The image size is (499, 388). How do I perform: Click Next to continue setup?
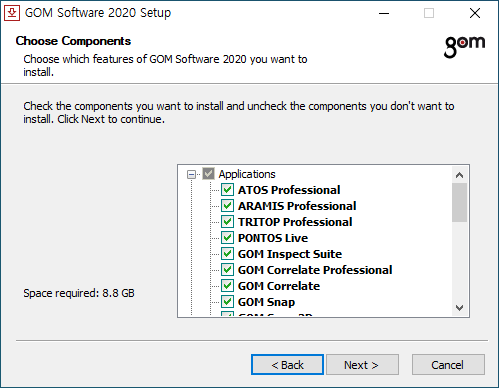(362, 365)
